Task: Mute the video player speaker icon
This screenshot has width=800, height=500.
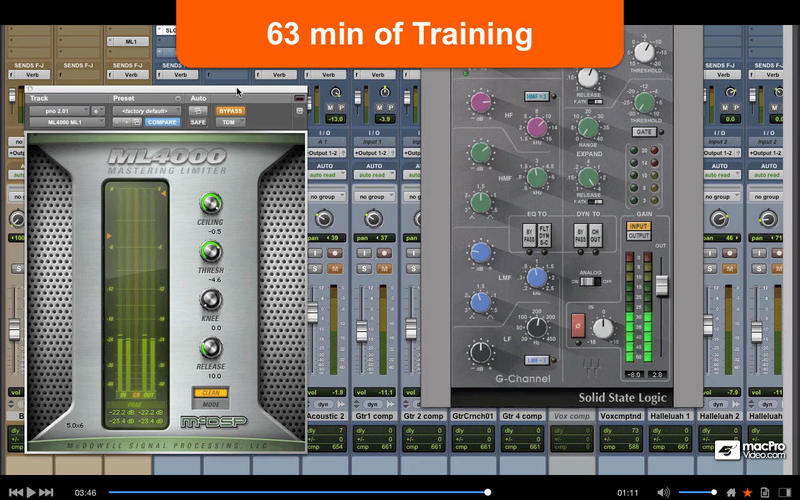Action: [x=663, y=492]
